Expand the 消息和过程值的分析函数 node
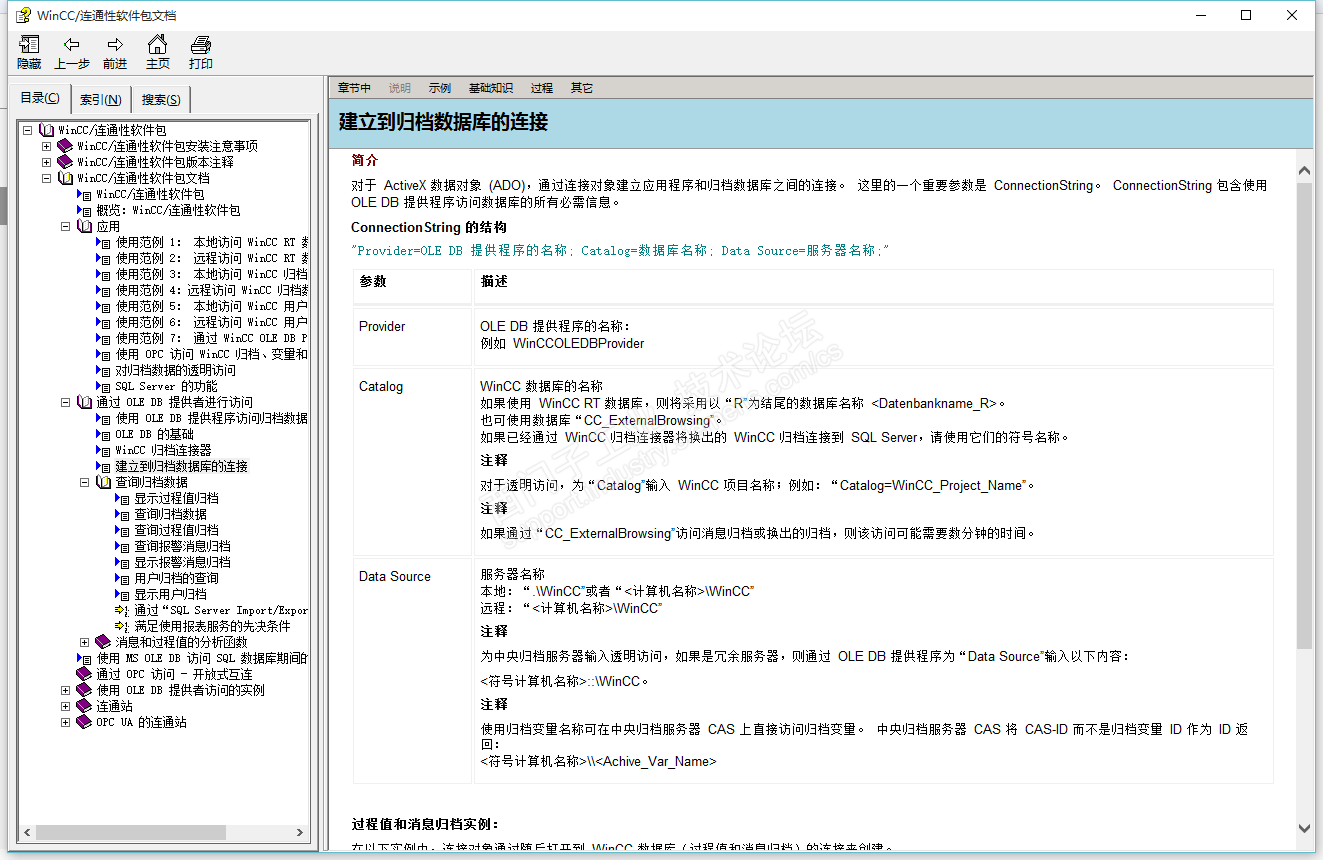 84,642
